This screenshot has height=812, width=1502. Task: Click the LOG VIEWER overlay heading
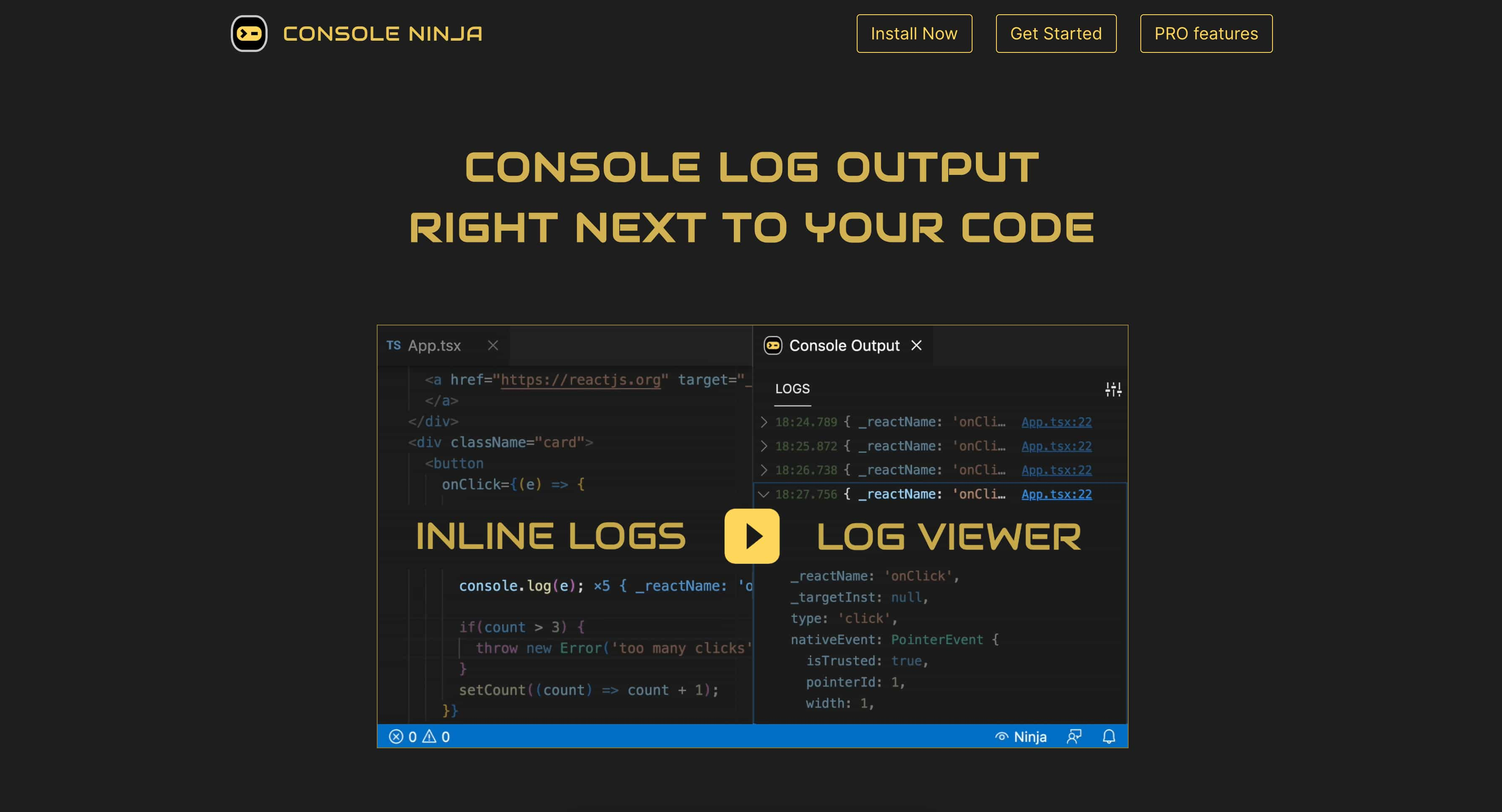click(x=949, y=537)
